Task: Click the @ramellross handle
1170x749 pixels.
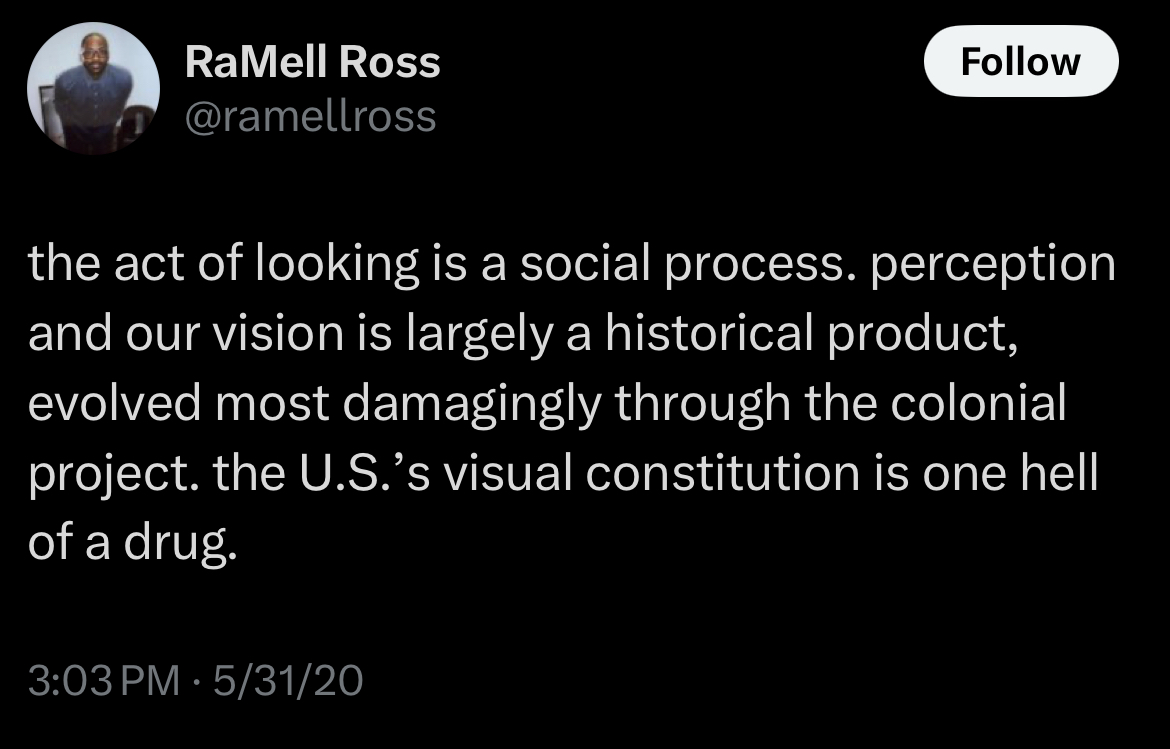Action: tap(310, 117)
